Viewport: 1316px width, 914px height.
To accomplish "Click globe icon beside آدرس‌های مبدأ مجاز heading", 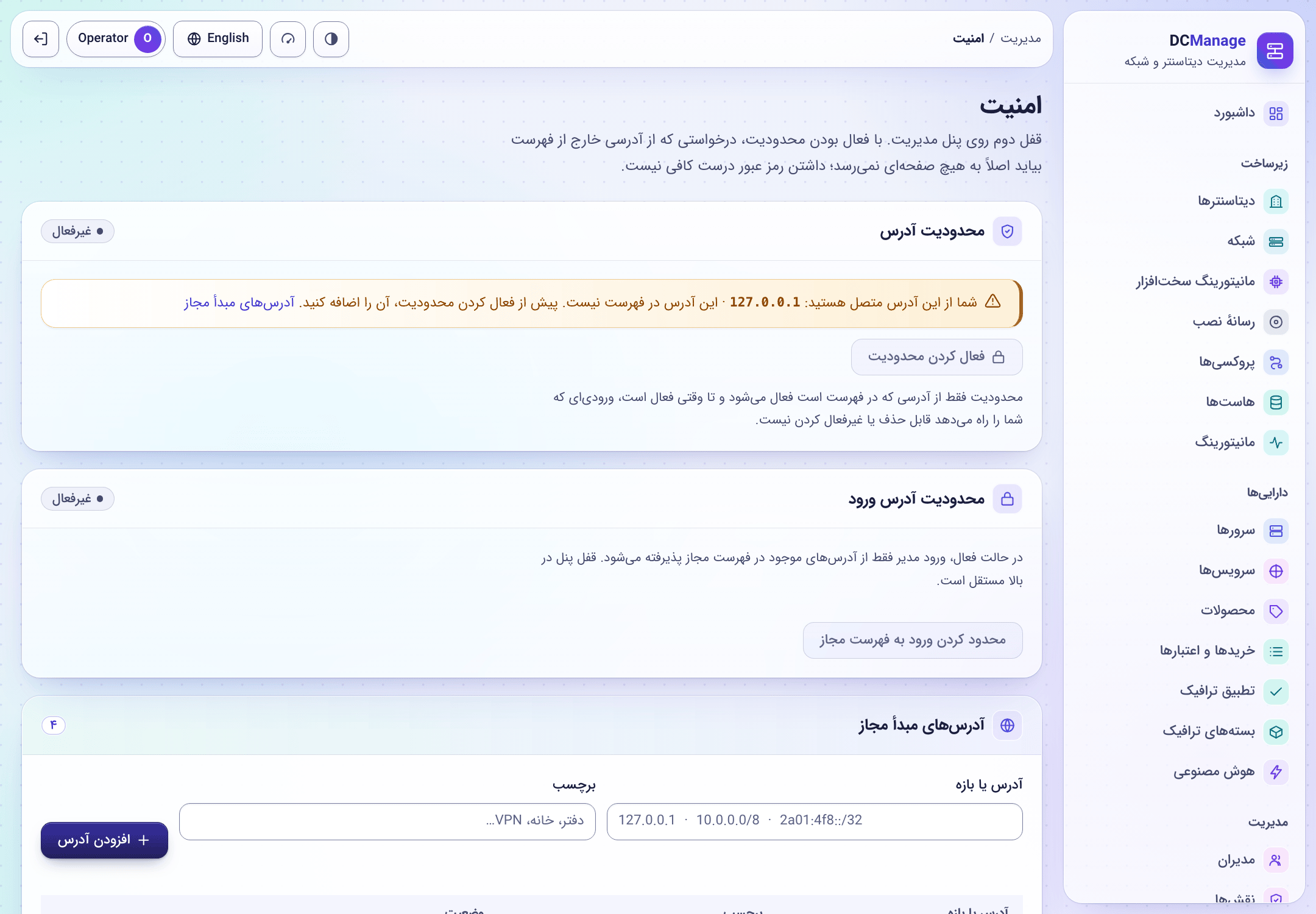I will [x=1008, y=725].
